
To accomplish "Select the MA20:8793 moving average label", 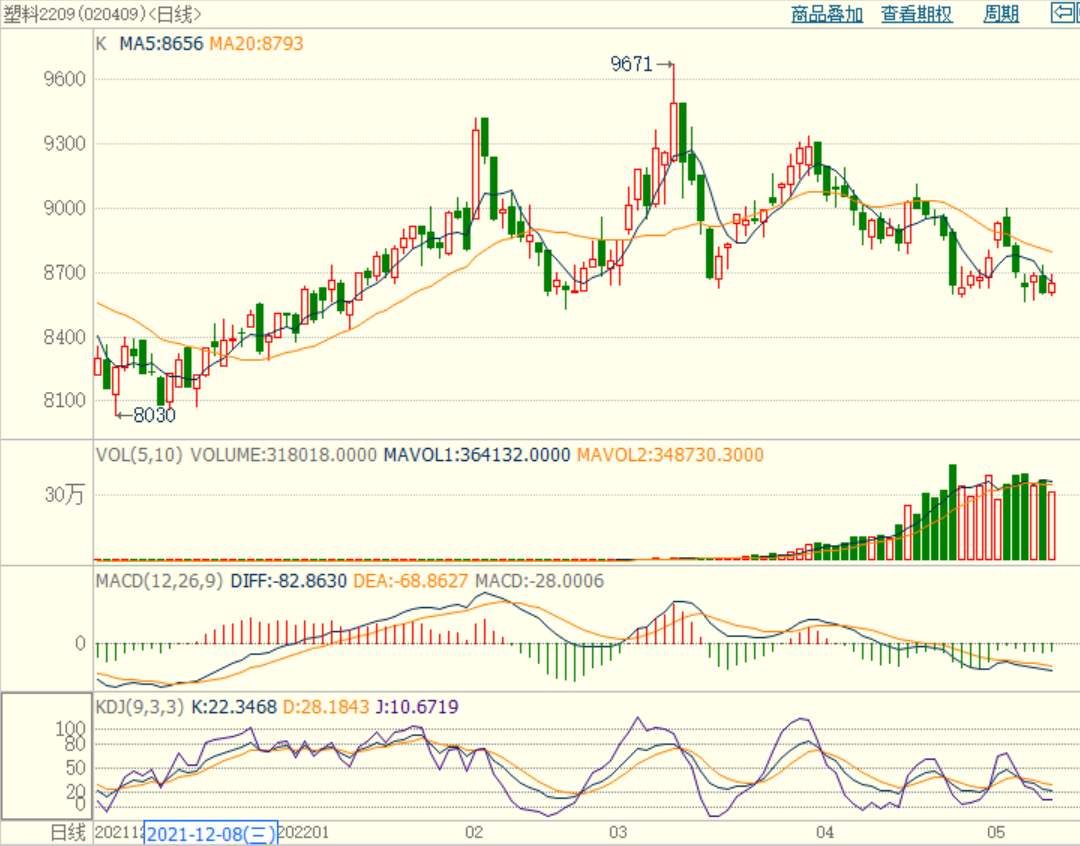I will tap(256, 44).
